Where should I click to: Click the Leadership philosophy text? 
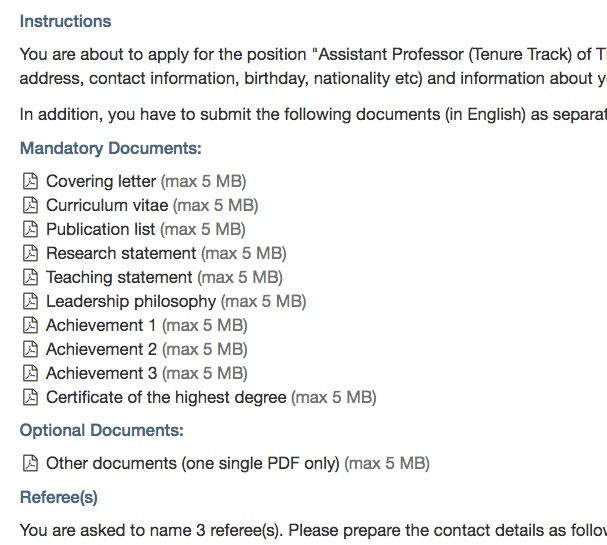click(131, 302)
